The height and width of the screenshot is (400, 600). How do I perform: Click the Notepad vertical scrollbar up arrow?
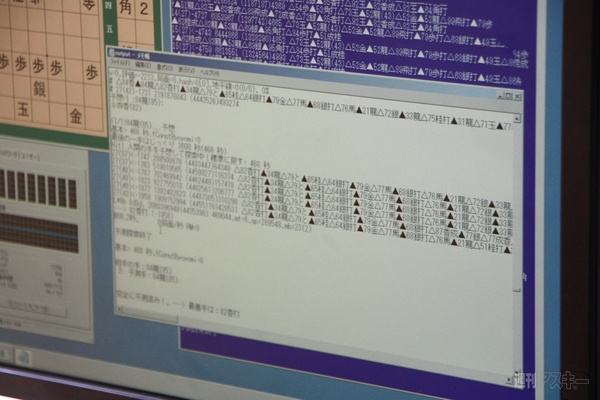click(517, 119)
